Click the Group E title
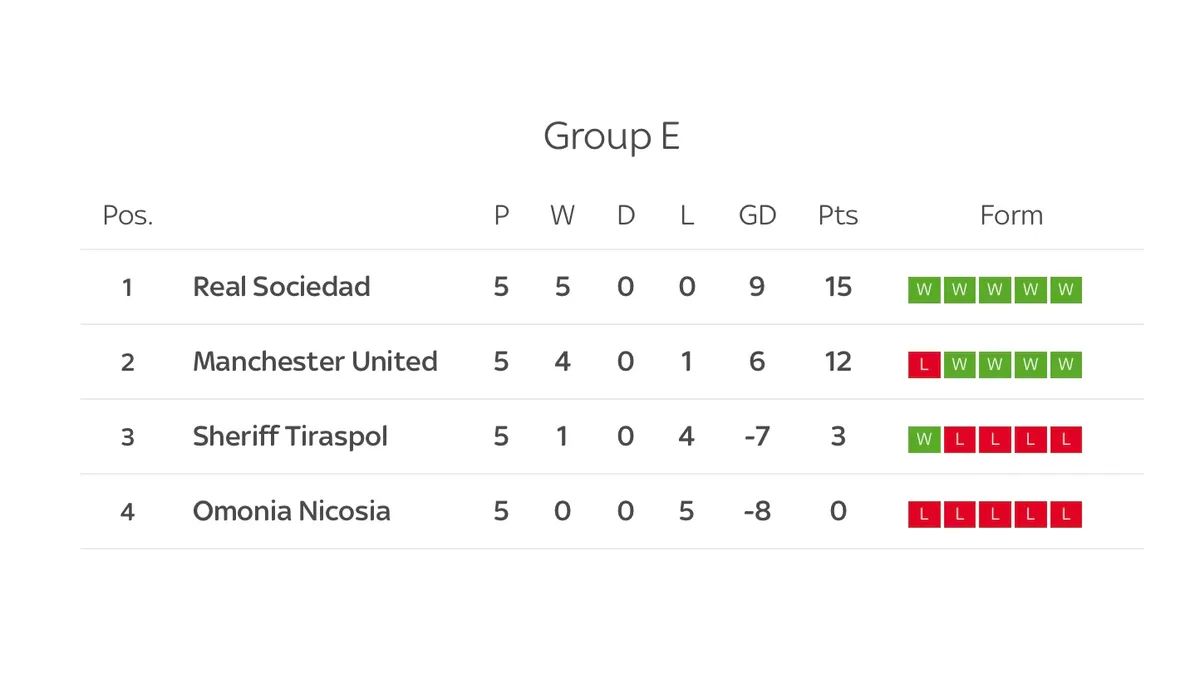Image resolution: width=1200 pixels, height=675 pixels. pos(611,136)
